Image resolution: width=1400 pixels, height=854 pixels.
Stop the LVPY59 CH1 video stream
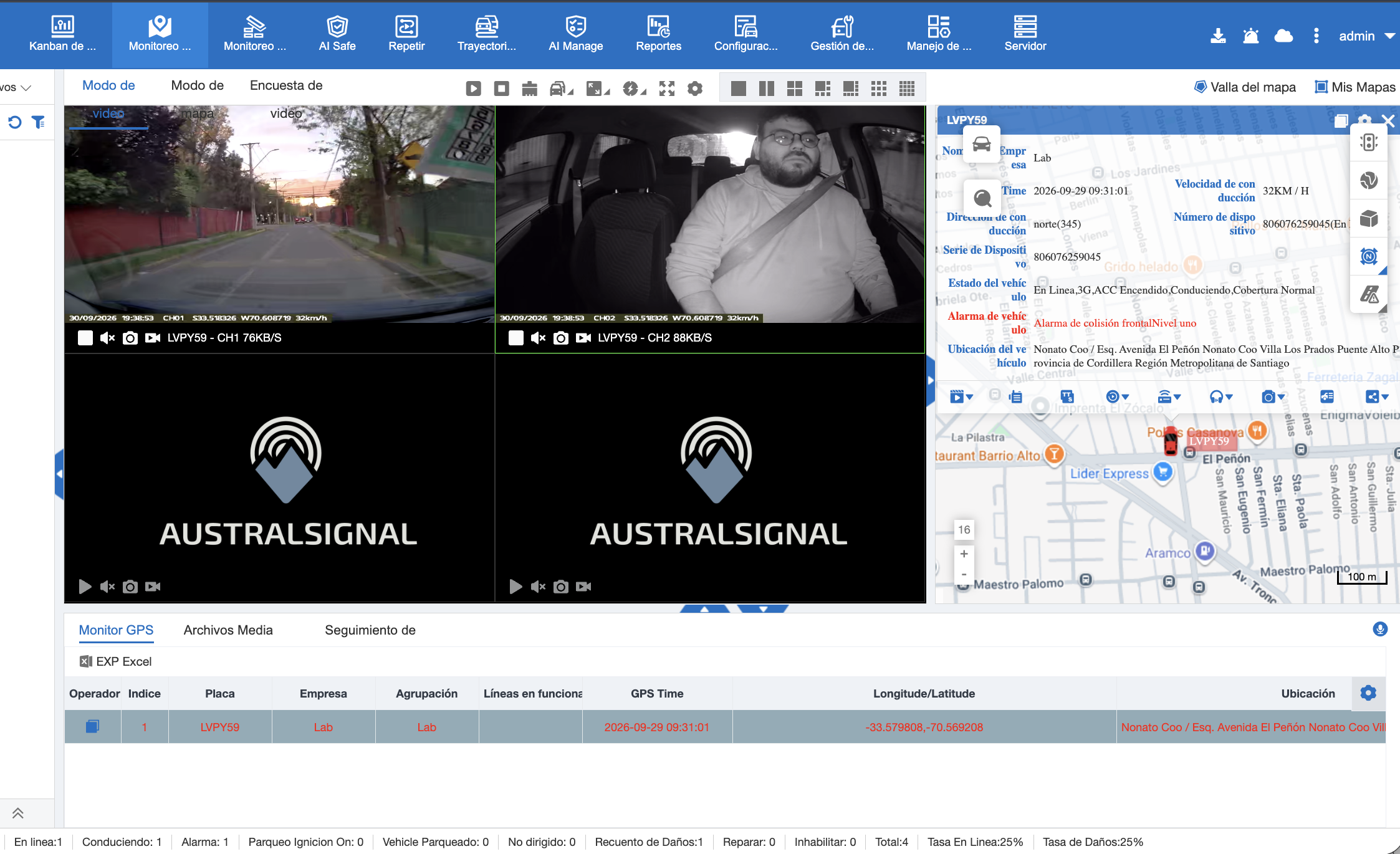click(x=85, y=338)
